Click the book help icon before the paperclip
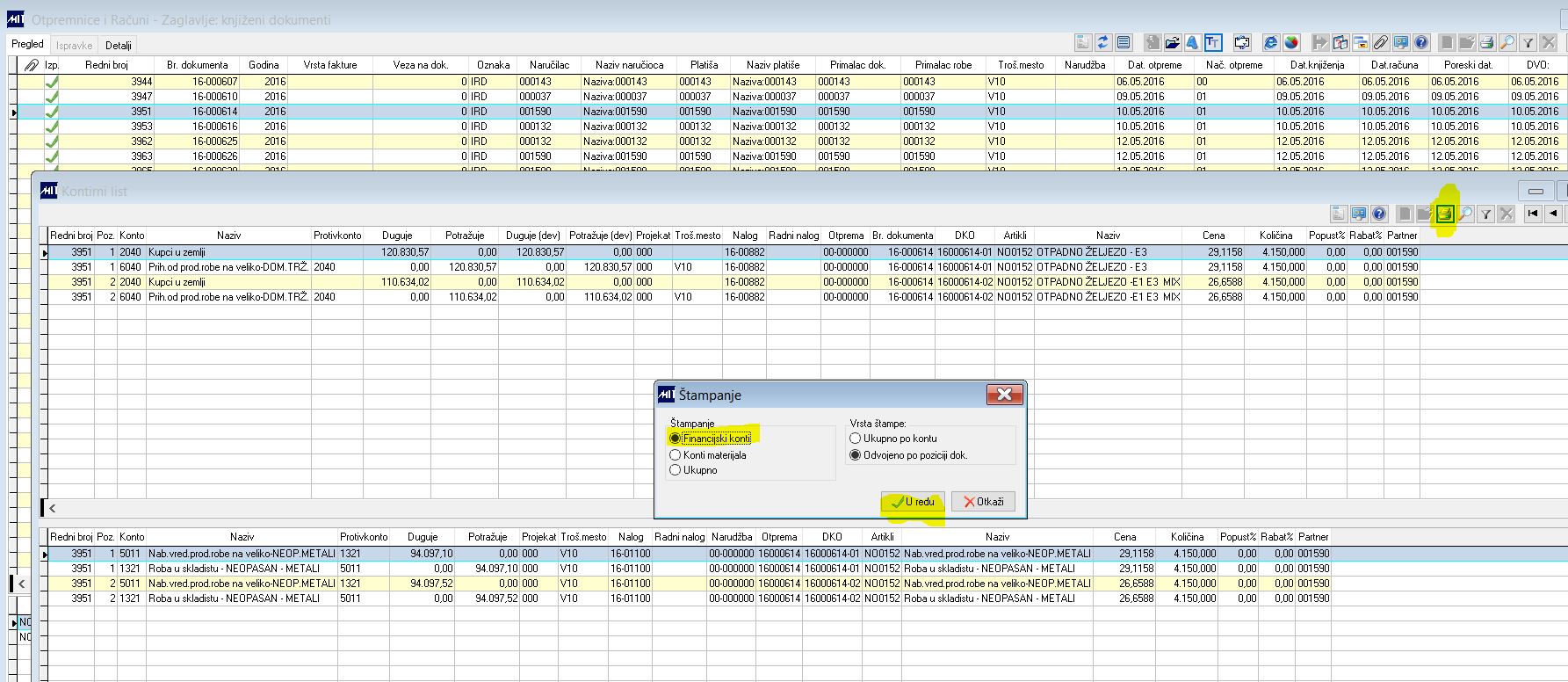Screen dimensions: 1568x682 coord(1340,42)
